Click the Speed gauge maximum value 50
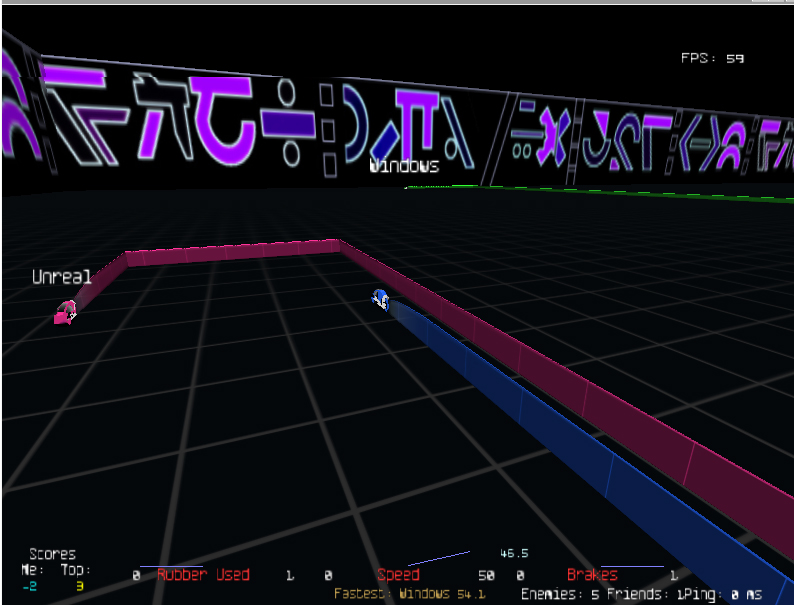The image size is (794, 605). tap(486, 576)
